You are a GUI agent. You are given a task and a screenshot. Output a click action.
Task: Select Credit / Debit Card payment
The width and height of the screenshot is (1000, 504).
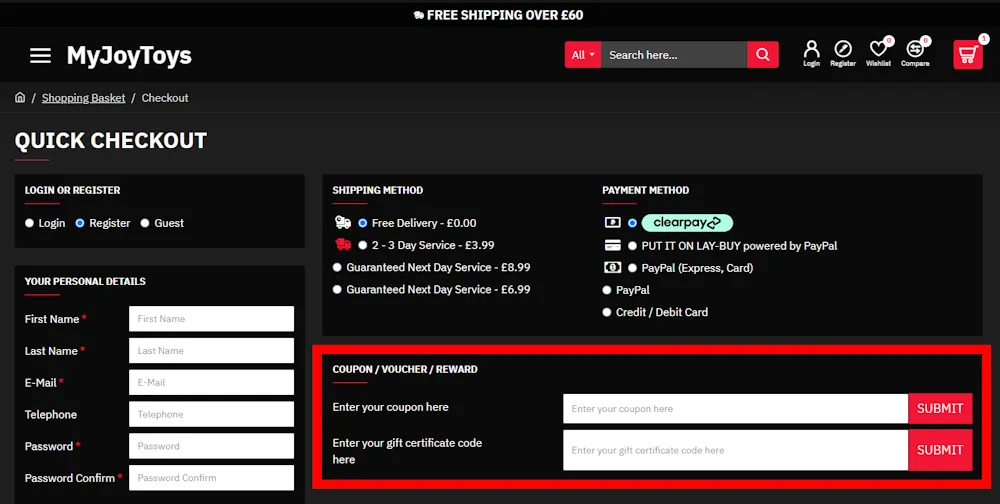click(x=607, y=313)
